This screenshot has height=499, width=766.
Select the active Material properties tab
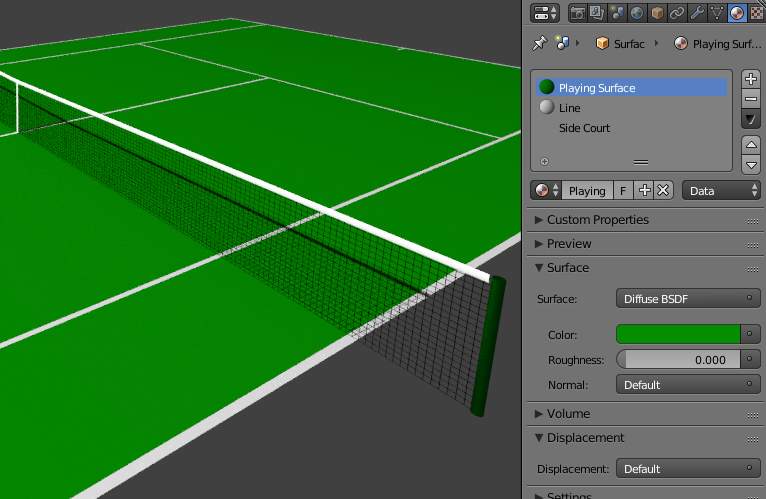pyautogui.click(x=737, y=13)
